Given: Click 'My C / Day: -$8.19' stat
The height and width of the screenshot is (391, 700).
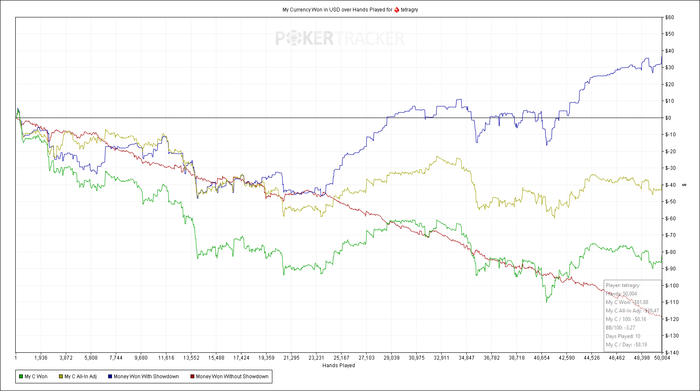Looking at the screenshot, I should click(x=626, y=345).
